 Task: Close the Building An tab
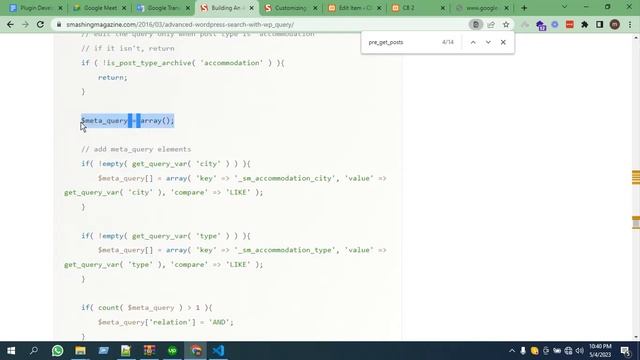[252, 8]
